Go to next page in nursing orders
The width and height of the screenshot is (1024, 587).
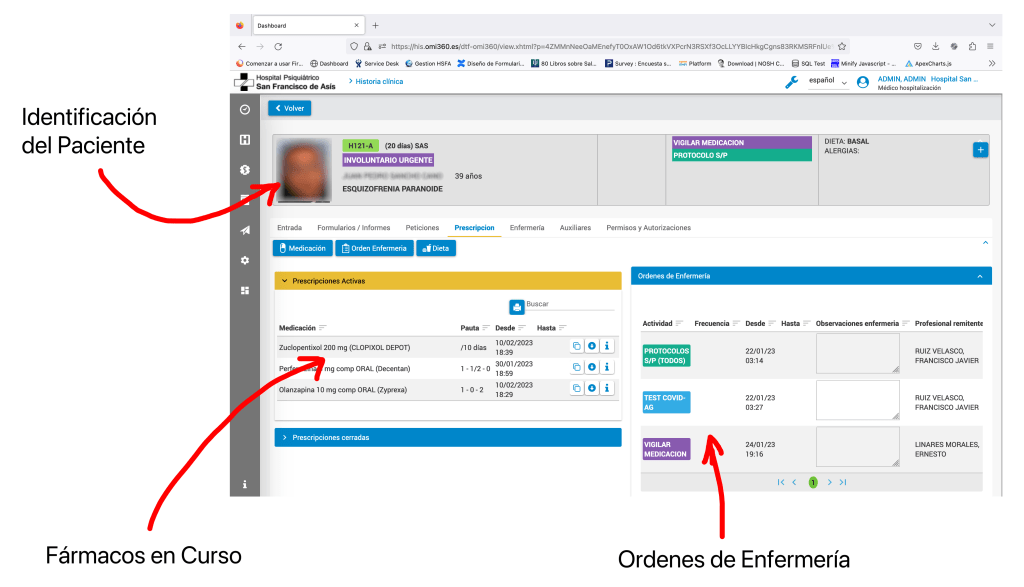tap(829, 483)
